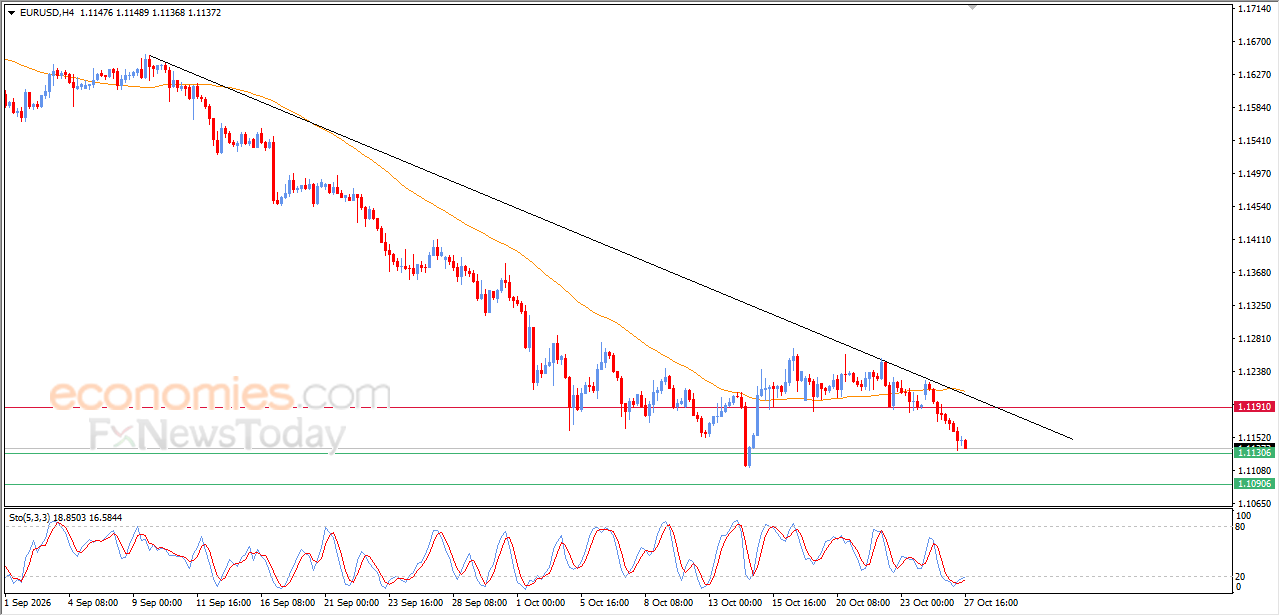Viewport: 1280px width, 616px height.
Task: Click the 1.13680 price axis label
Action: [x=1254, y=273]
